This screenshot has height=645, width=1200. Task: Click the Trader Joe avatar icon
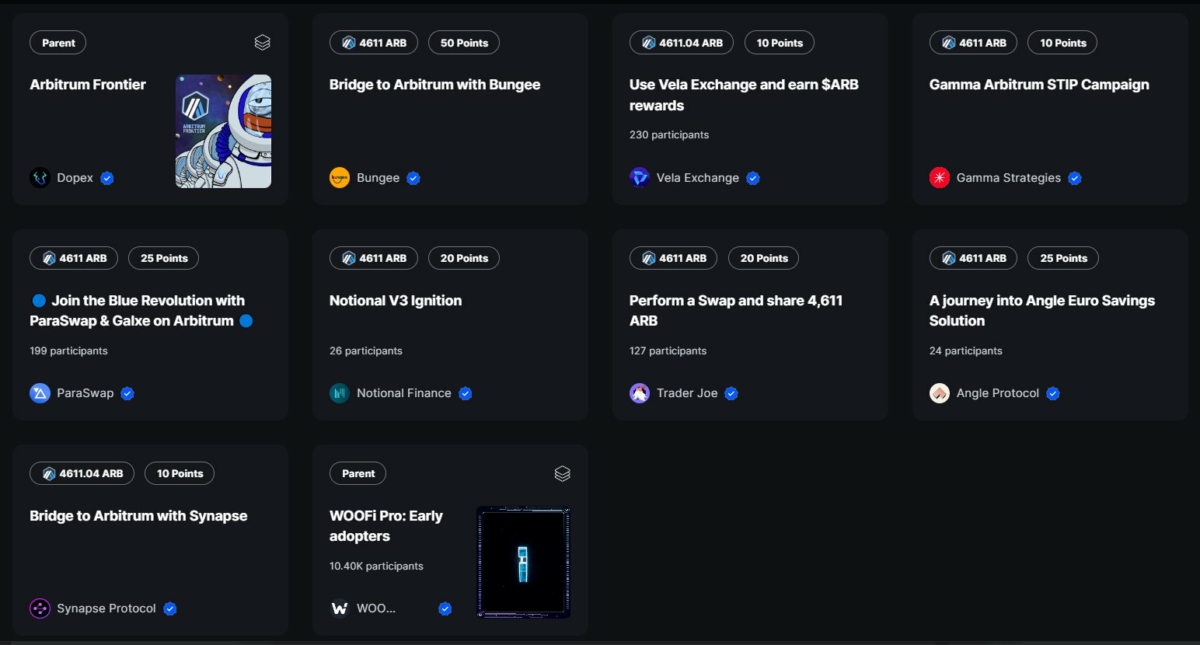(x=640, y=393)
